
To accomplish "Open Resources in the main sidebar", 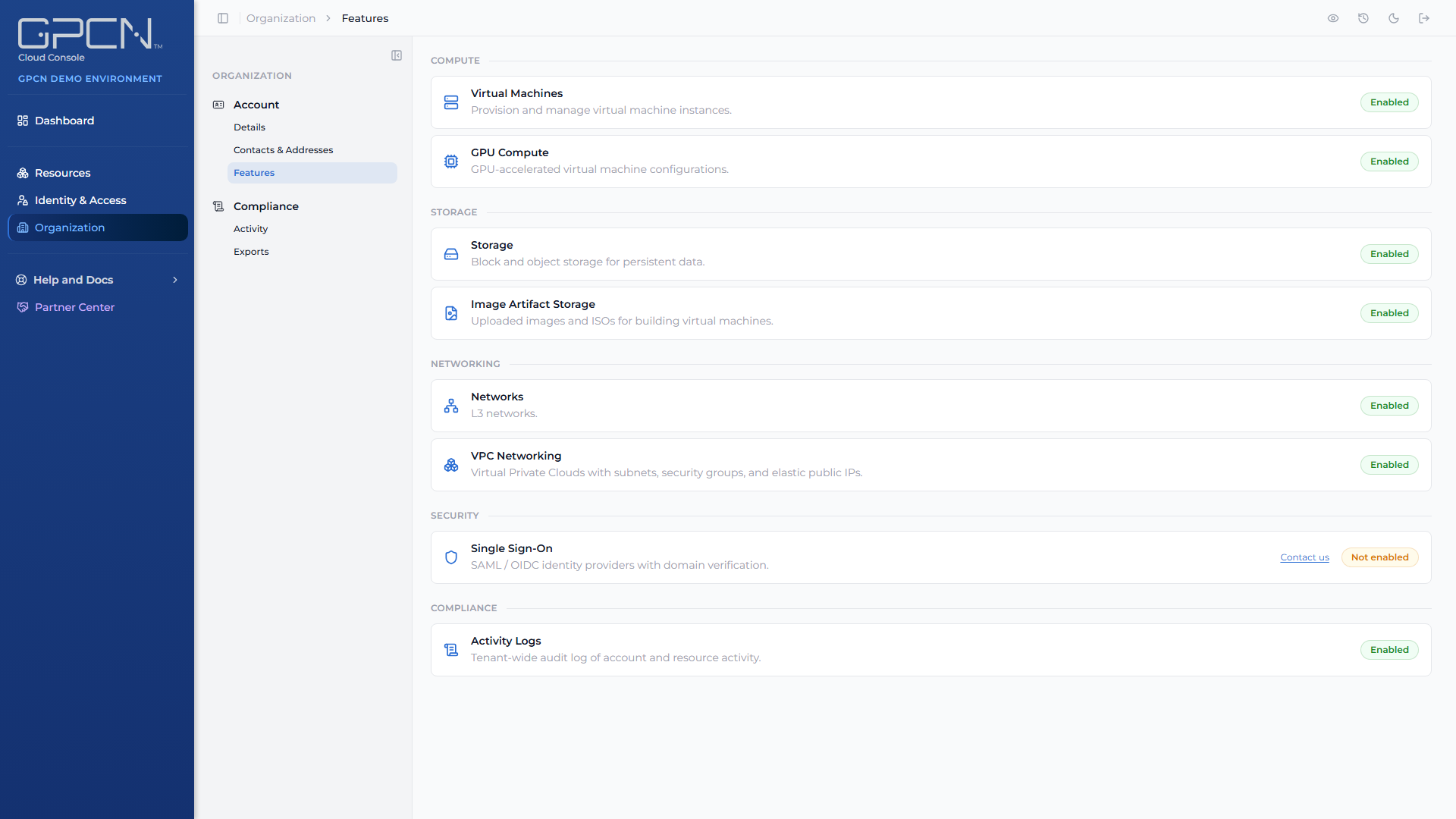I will [x=97, y=173].
